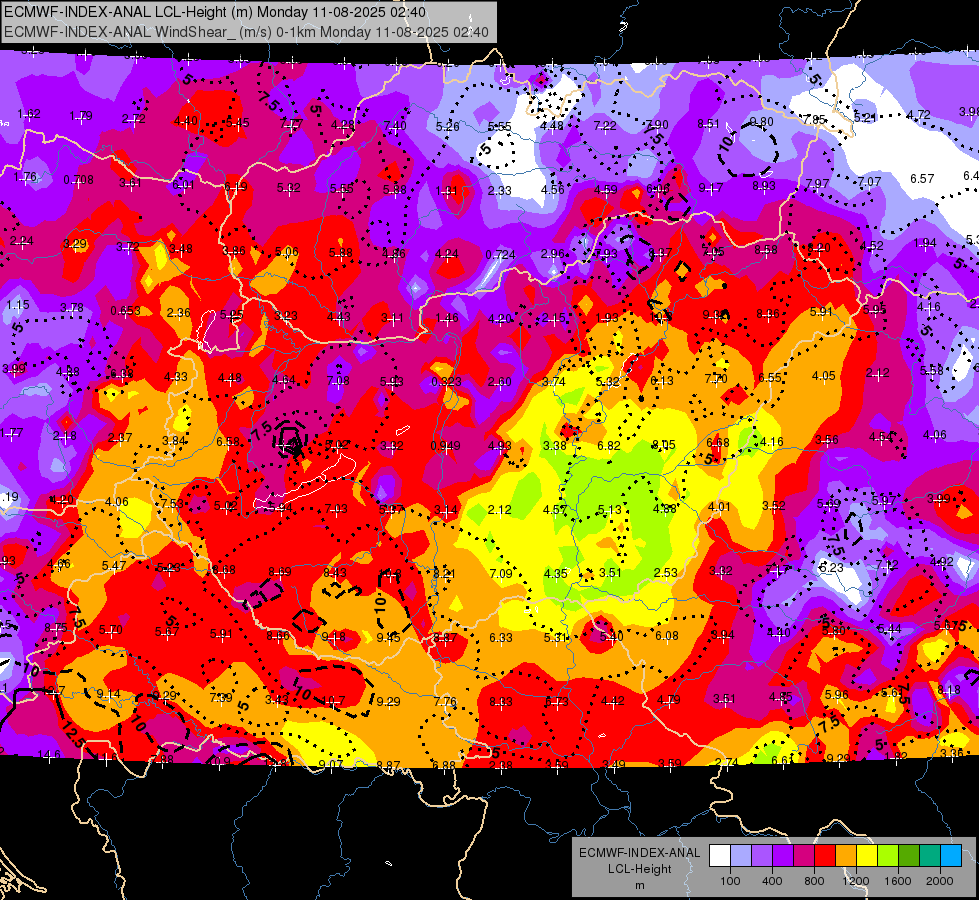Screen dimensions: 979x900
Task: Click the shear value 7.76
Action: point(445,701)
